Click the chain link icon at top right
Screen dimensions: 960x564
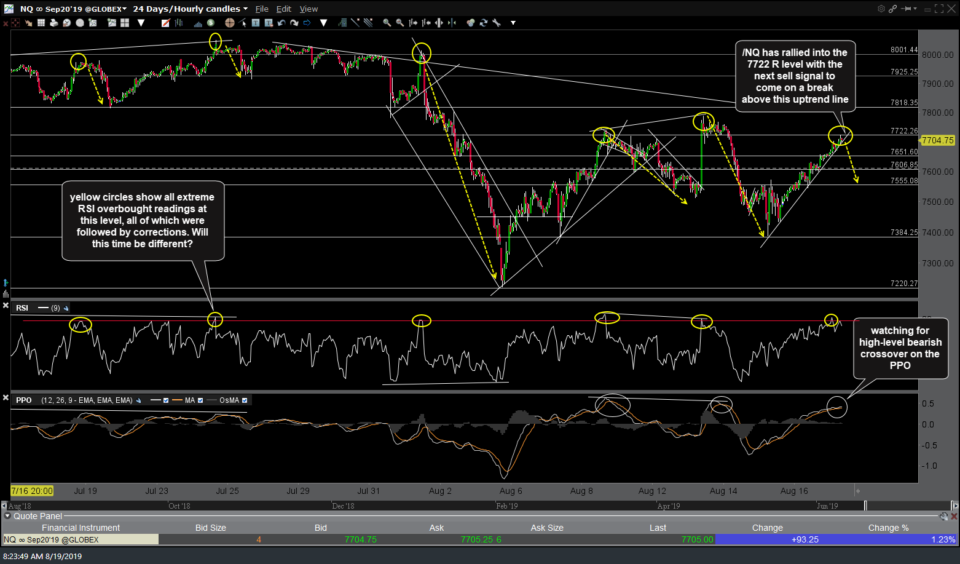point(893,9)
